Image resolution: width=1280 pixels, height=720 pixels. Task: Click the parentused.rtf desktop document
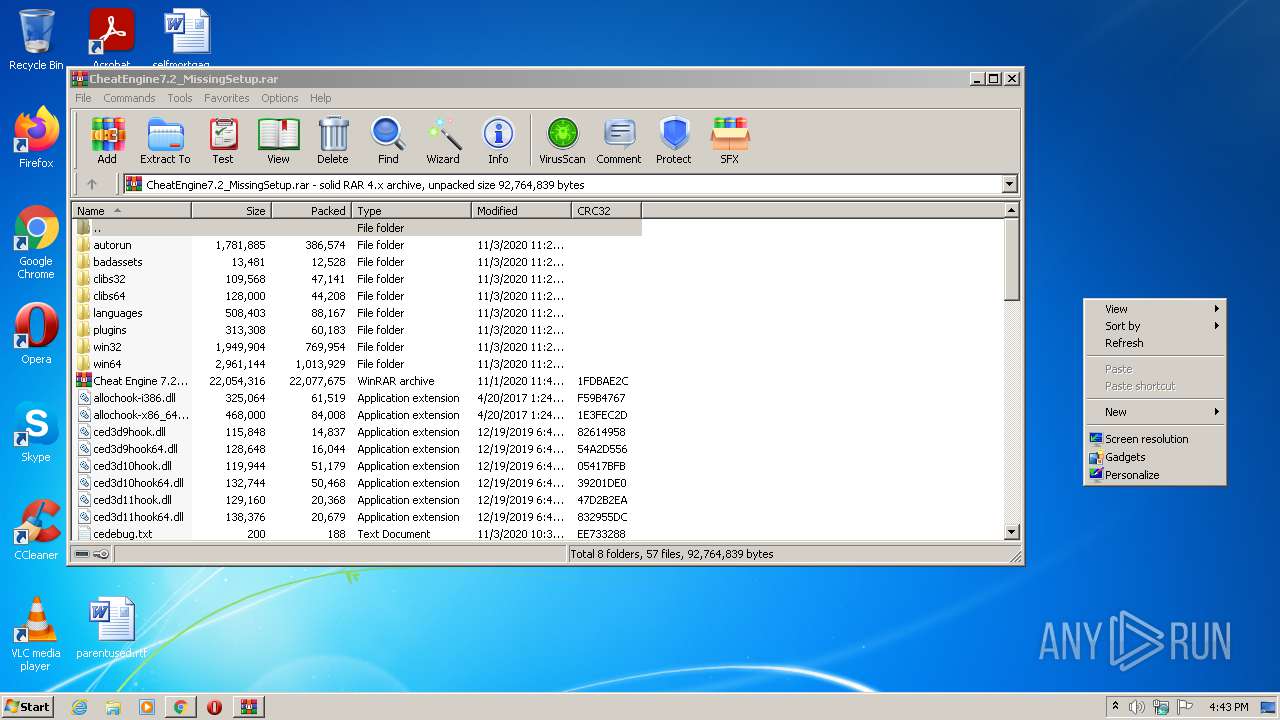[111, 628]
